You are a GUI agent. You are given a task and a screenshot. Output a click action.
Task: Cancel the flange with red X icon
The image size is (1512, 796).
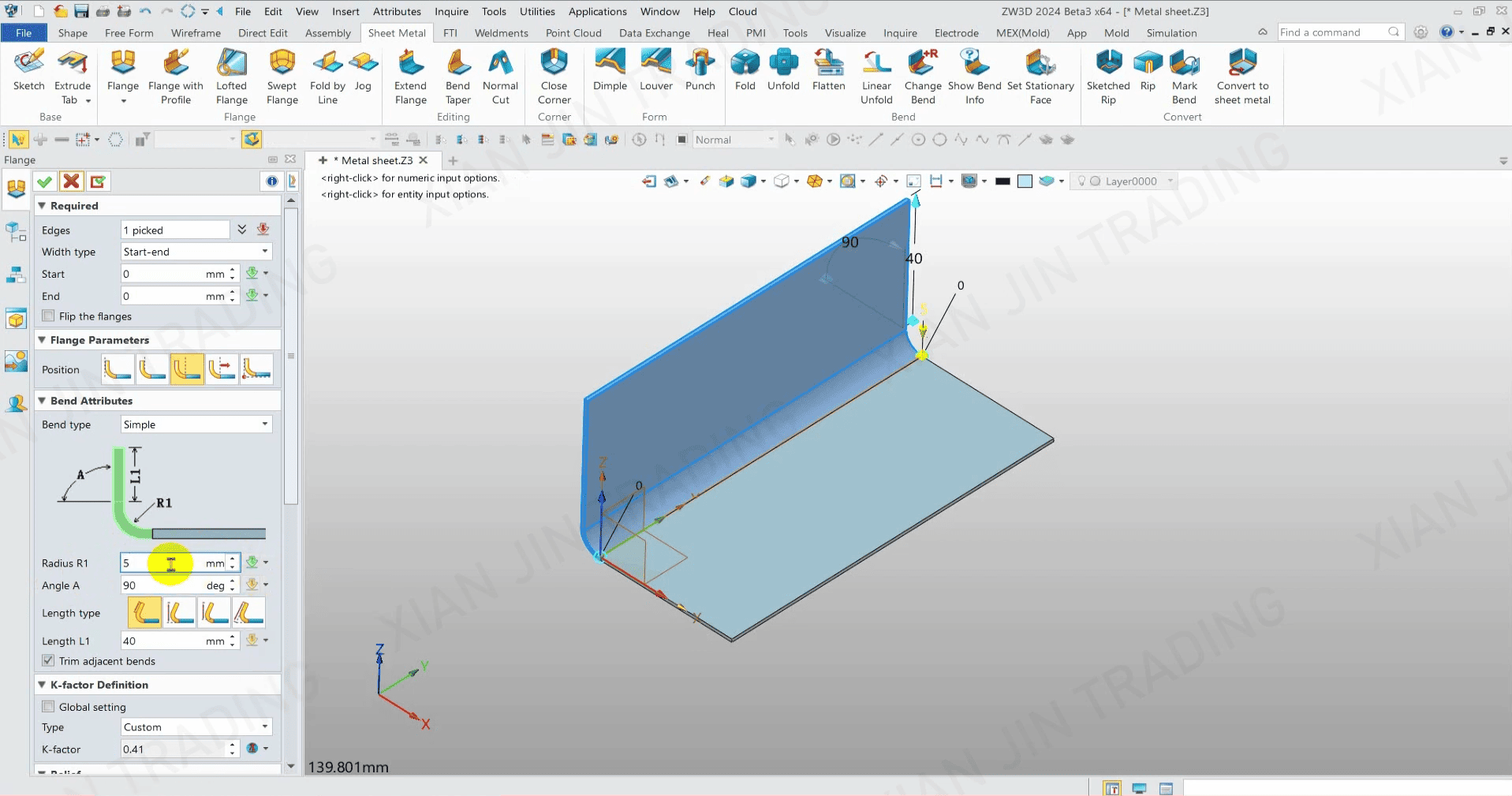72,181
